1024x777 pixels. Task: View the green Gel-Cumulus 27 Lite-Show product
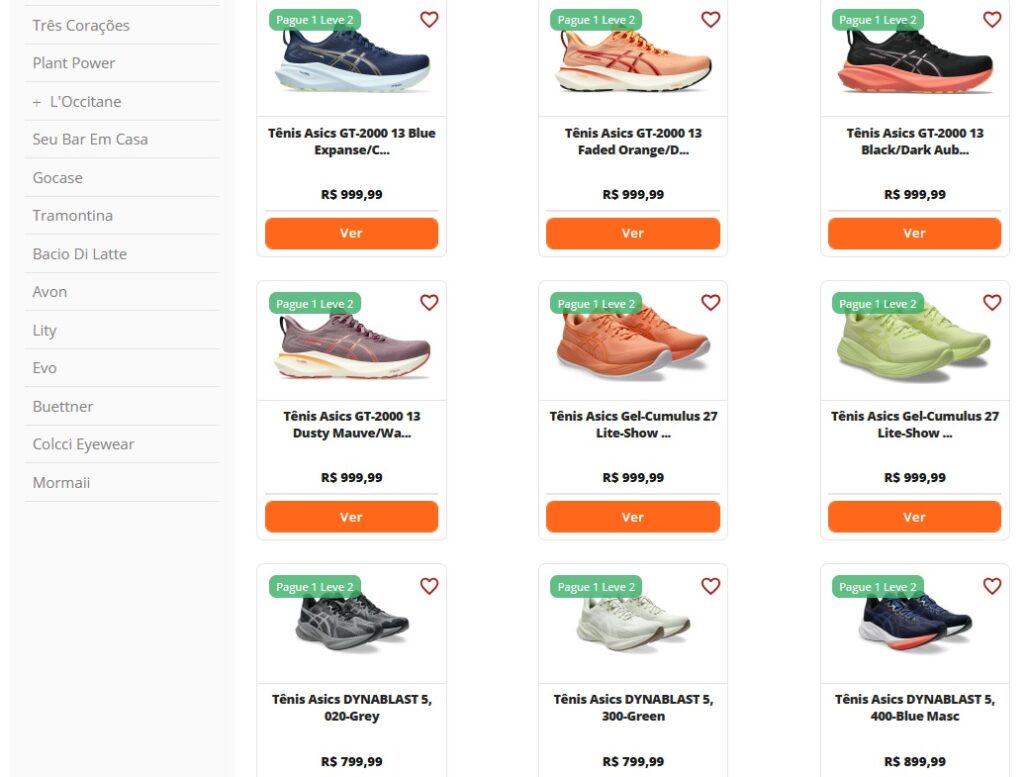[914, 517]
